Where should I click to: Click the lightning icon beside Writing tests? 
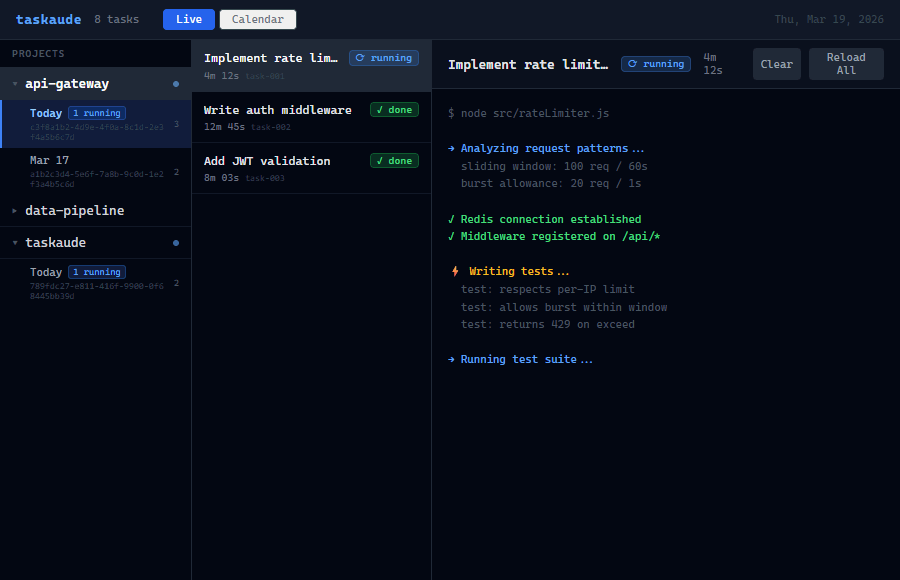coord(455,271)
